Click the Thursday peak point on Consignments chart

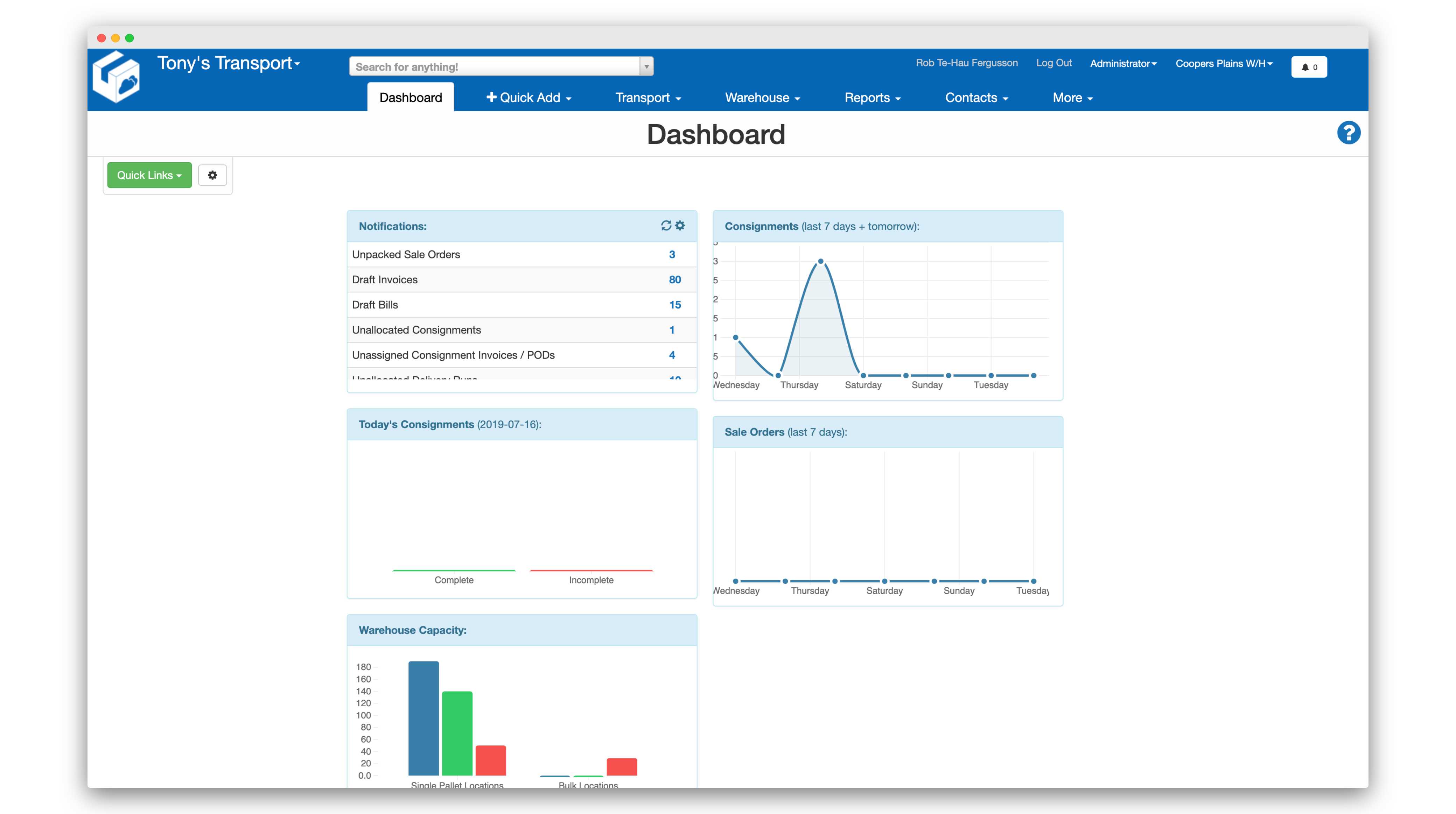pyautogui.click(x=821, y=262)
